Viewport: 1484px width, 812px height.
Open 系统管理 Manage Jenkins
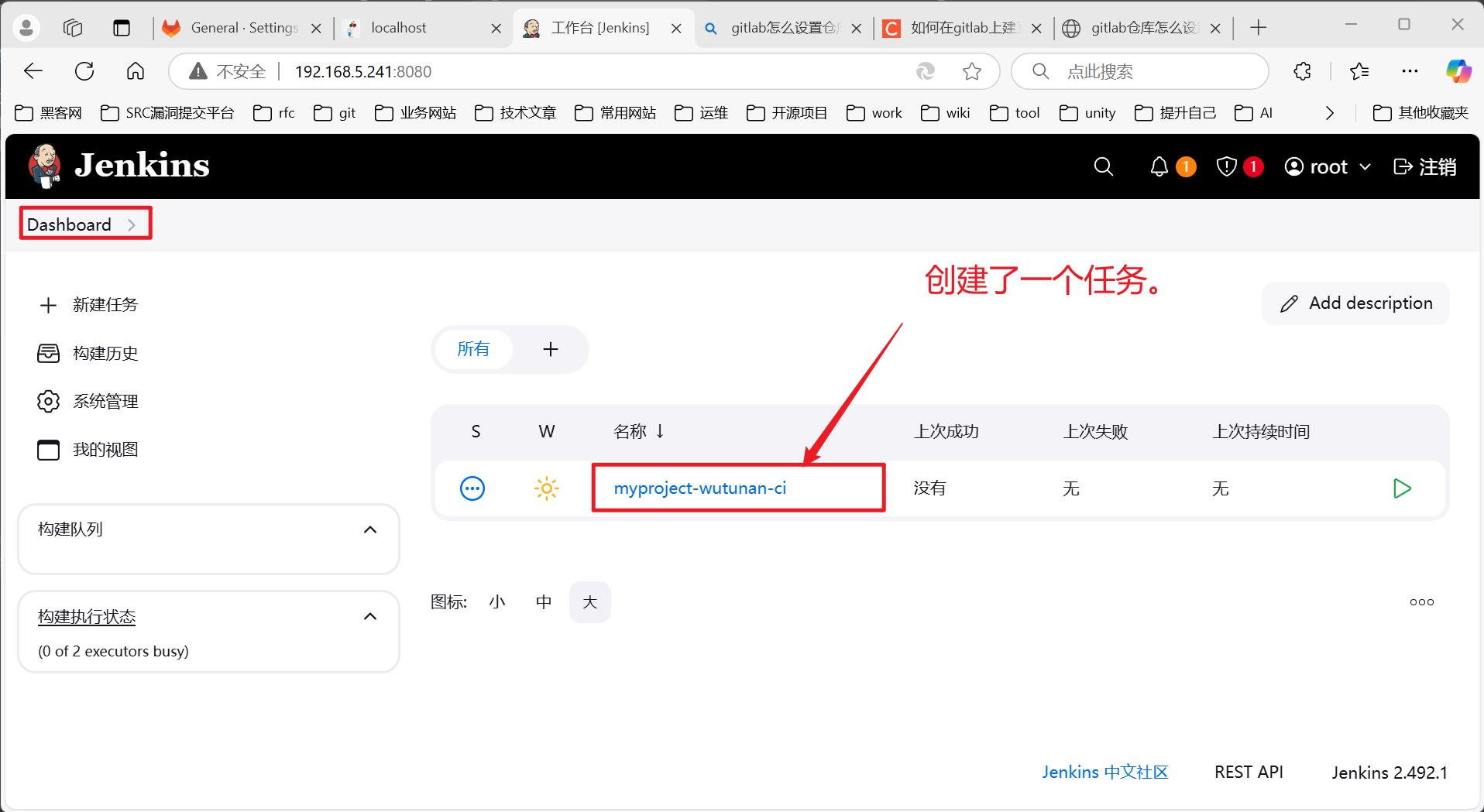pyautogui.click(x=88, y=402)
